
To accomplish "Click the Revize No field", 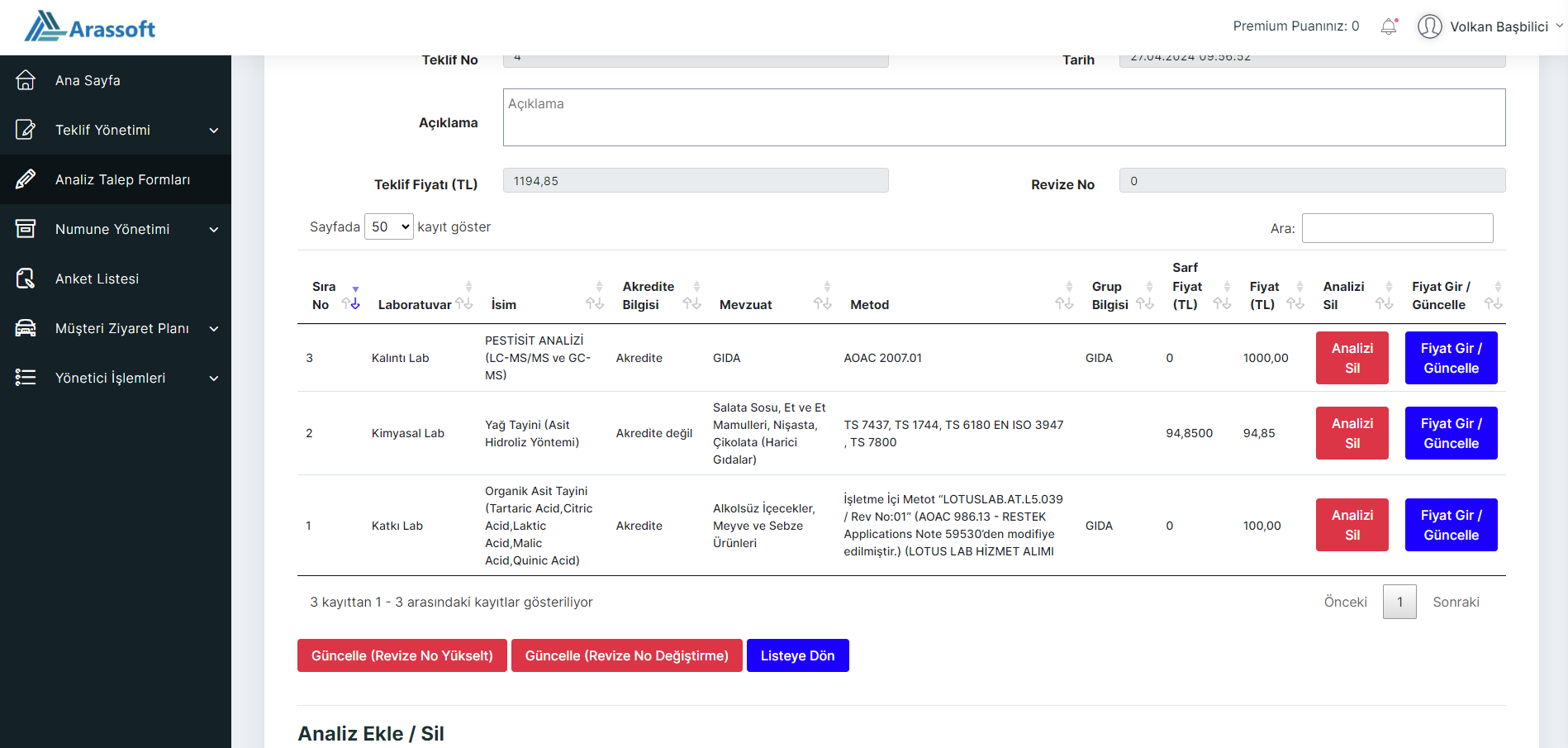I will (1312, 180).
